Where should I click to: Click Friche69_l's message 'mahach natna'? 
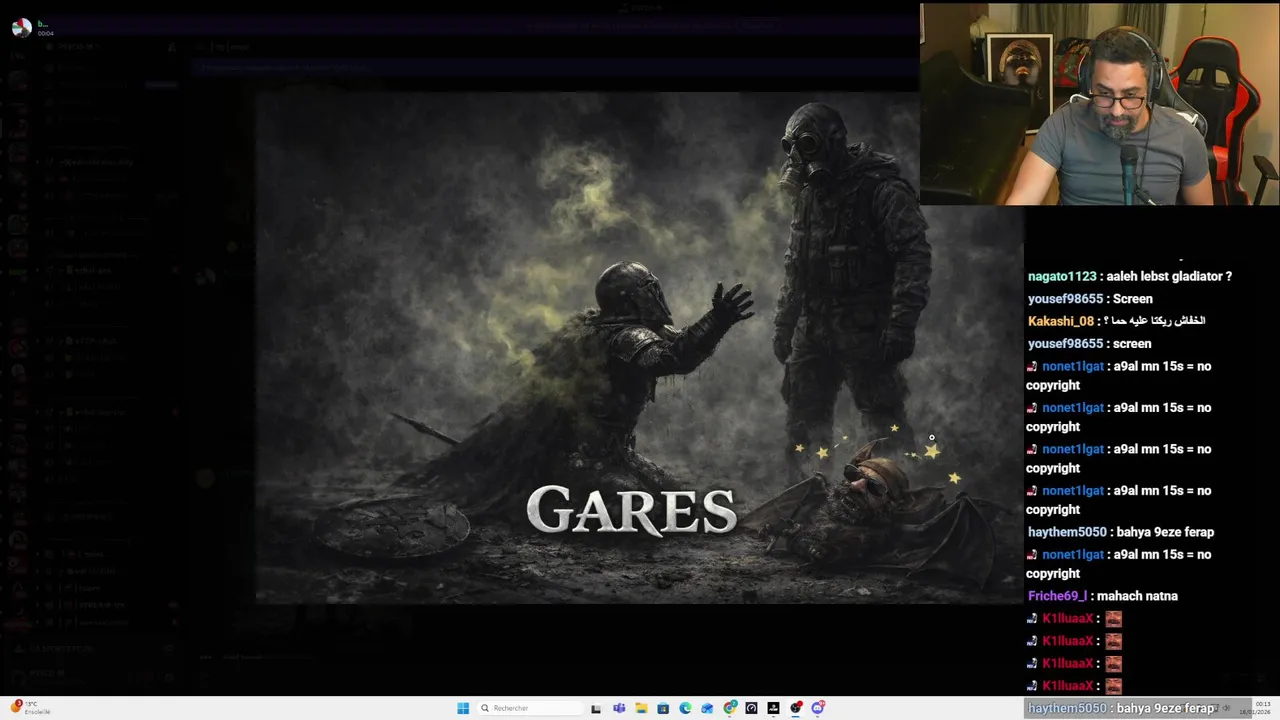tap(1102, 596)
